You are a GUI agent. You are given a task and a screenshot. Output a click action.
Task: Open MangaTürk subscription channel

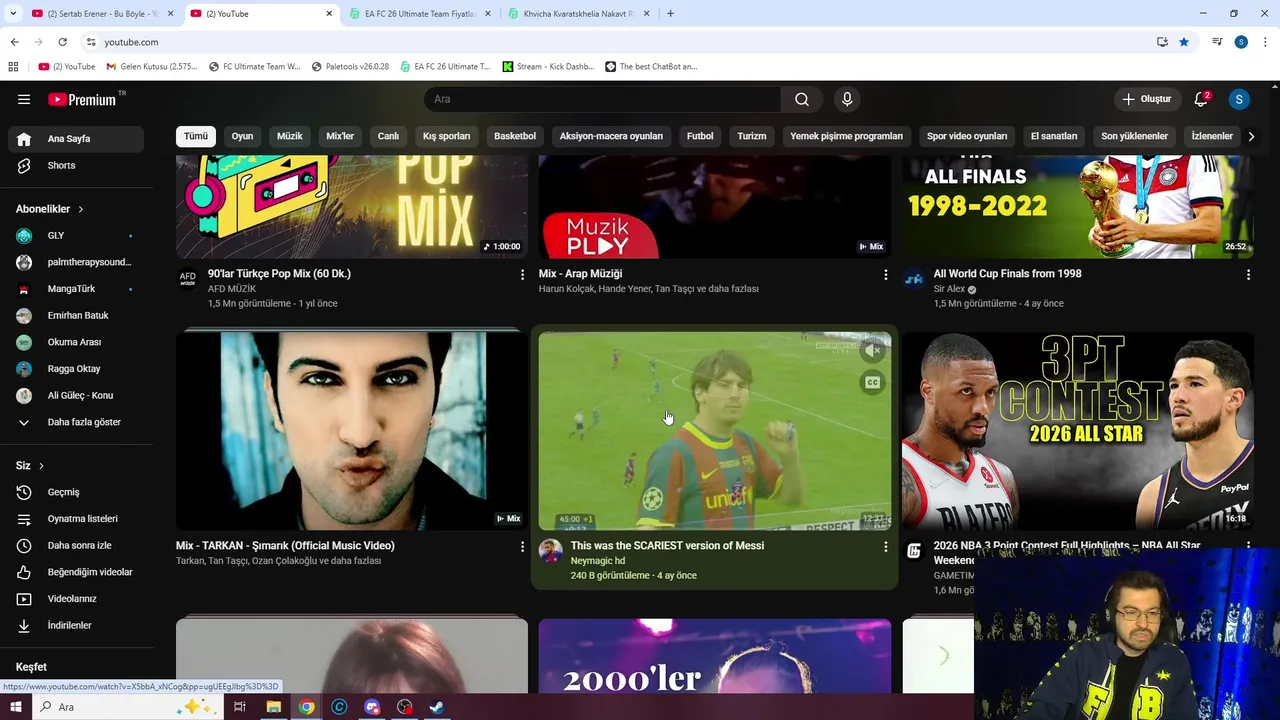[76, 289]
